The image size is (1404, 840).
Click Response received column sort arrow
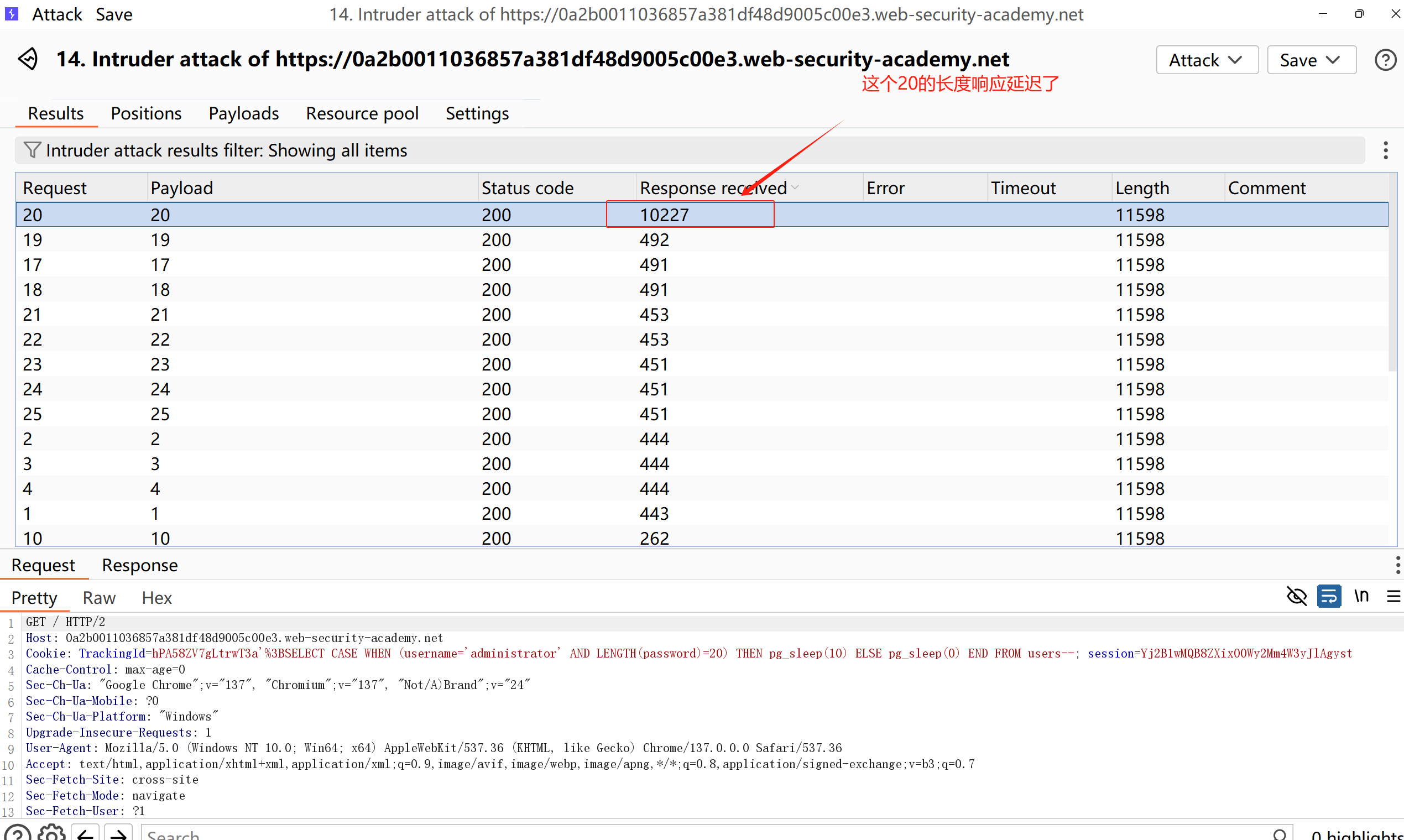point(795,187)
